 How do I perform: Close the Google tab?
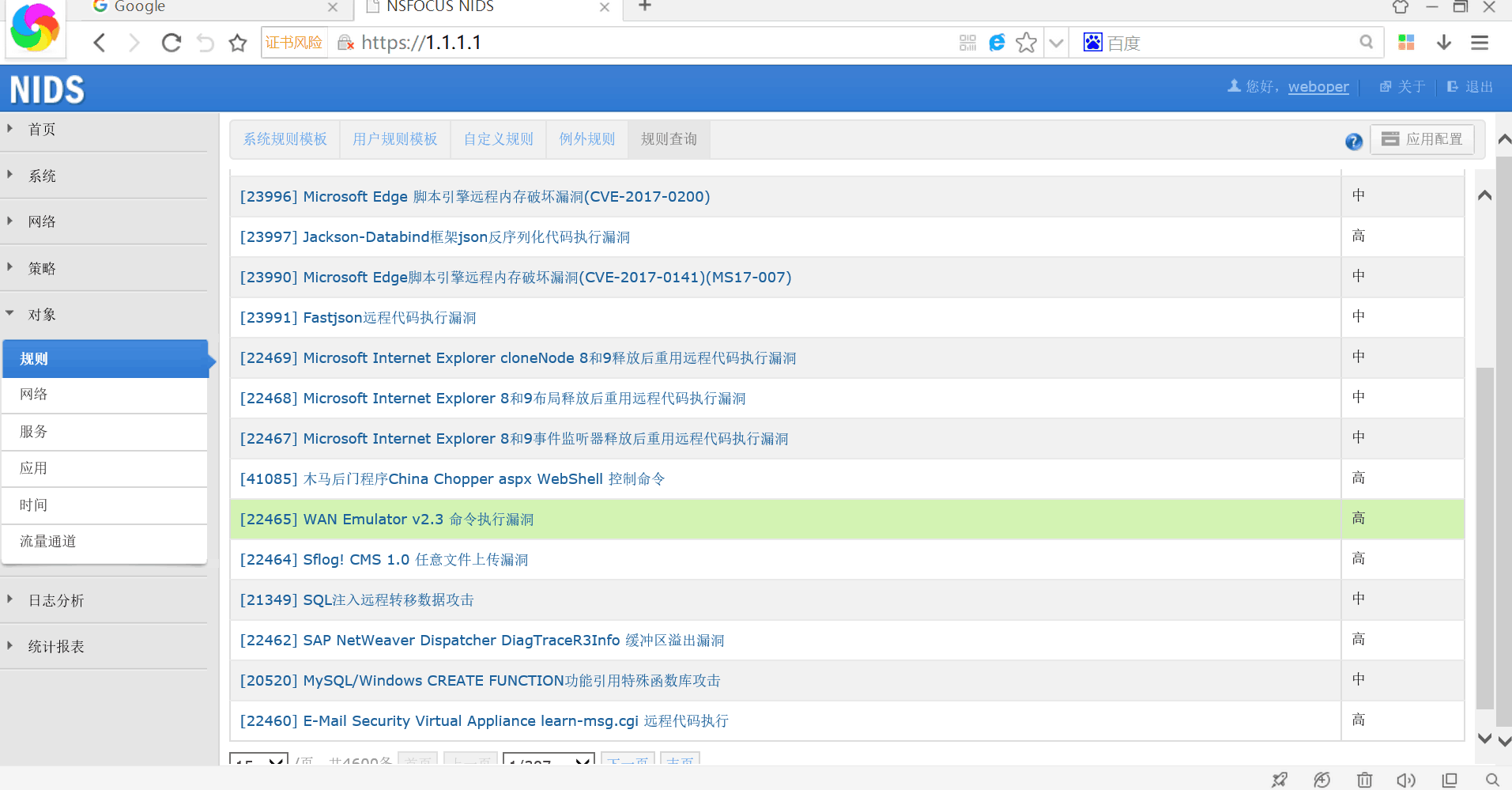[x=333, y=7]
